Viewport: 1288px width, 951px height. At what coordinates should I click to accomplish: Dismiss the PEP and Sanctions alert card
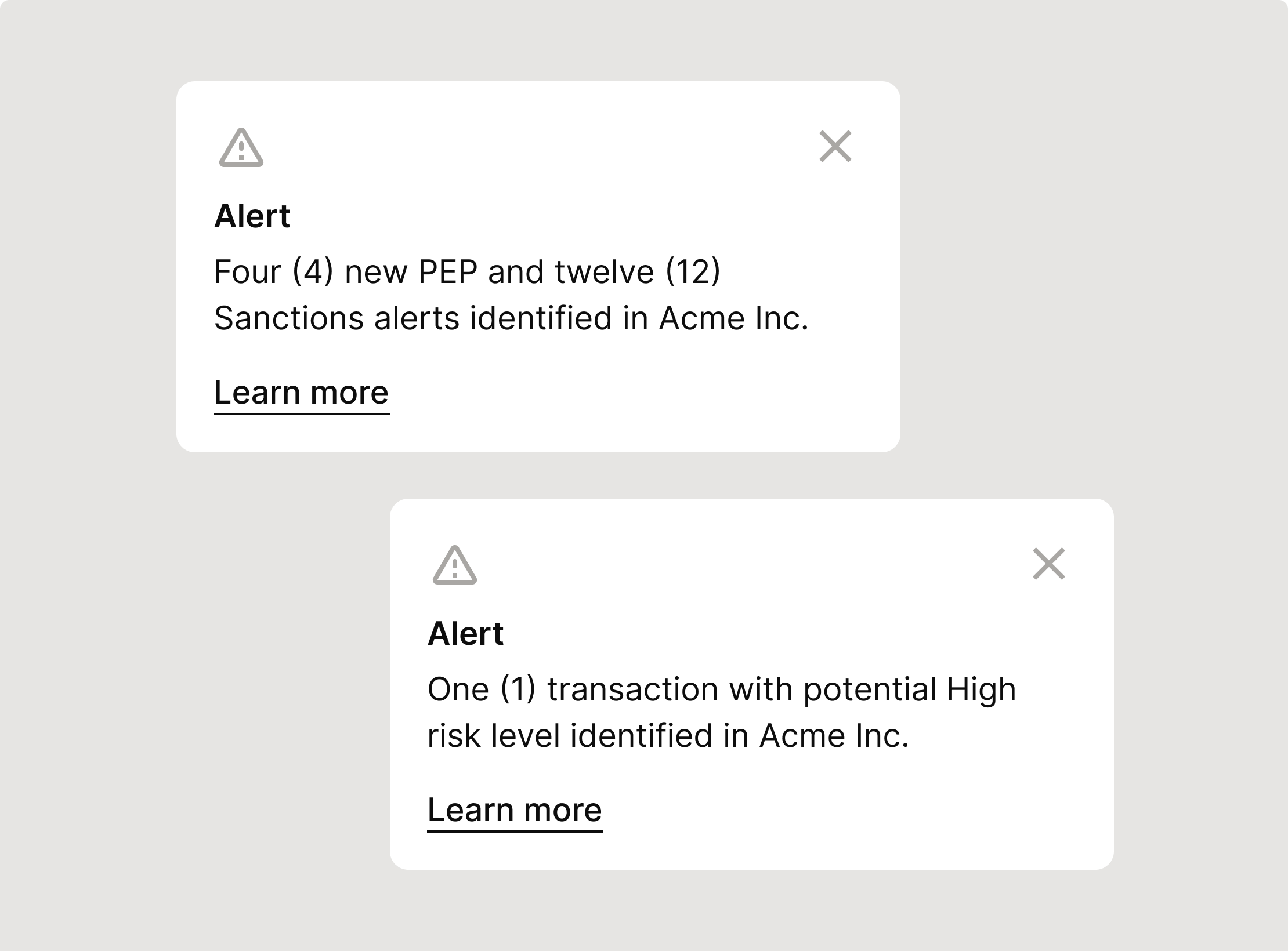click(835, 146)
